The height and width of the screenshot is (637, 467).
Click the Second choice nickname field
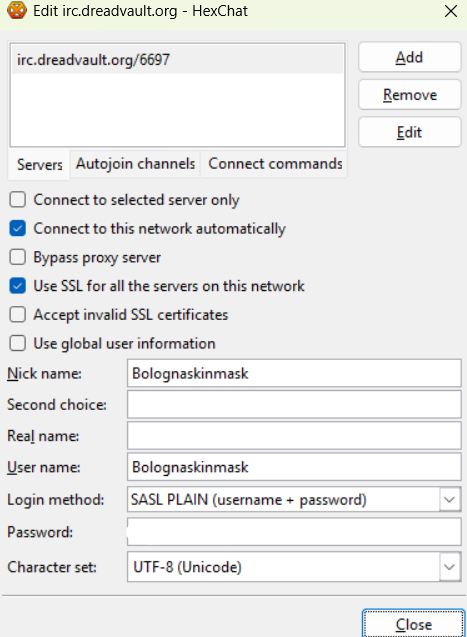(x=294, y=404)
